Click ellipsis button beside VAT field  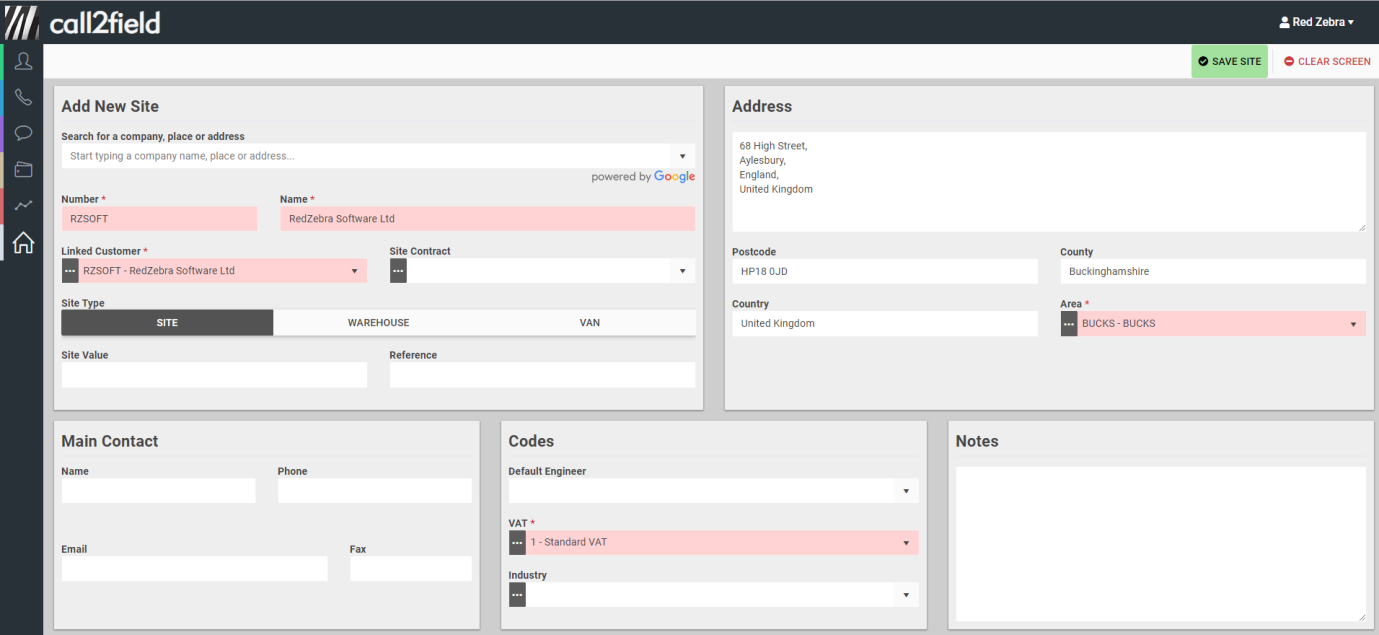click(x=517, y=543)
